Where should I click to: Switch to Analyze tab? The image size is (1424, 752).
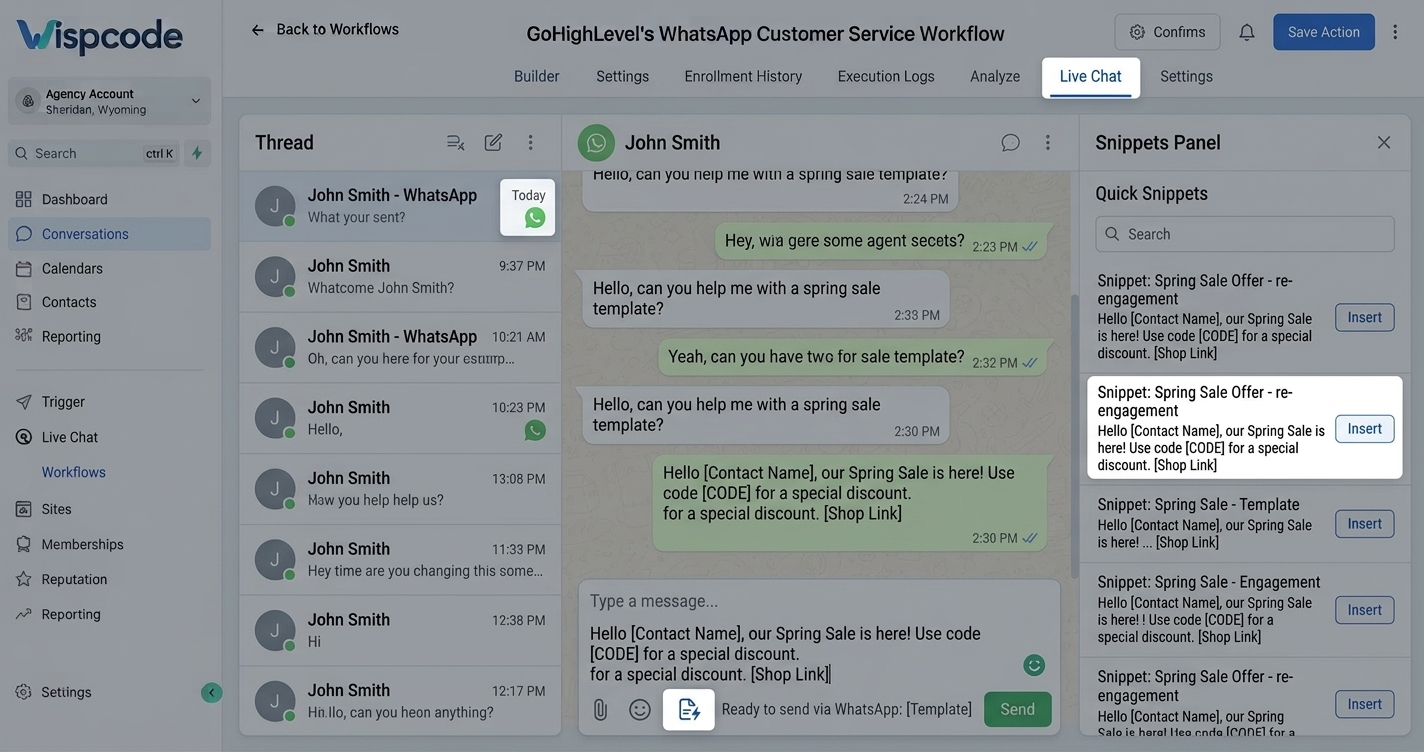pyautogui.click(x=995, y=76)
